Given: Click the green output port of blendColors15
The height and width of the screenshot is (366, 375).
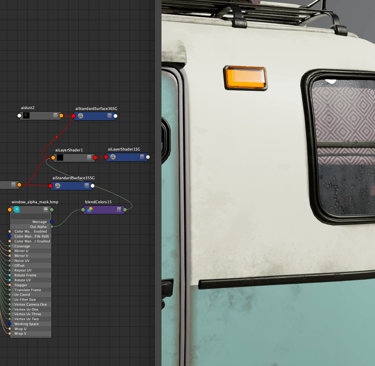Looking at the screenshot, I should tap(125, 210).
